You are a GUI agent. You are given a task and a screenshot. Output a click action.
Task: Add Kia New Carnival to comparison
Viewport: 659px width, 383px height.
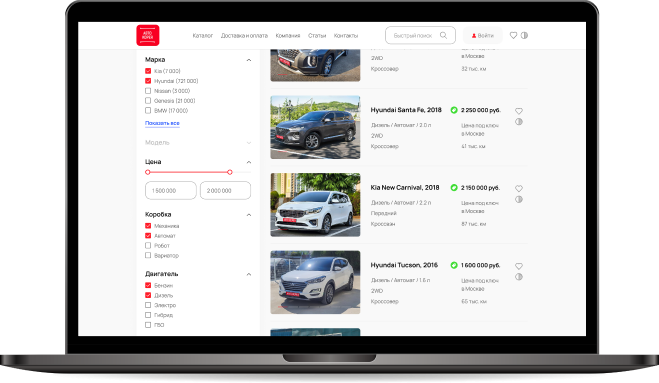pyautogui.click(x=519, y=199)
